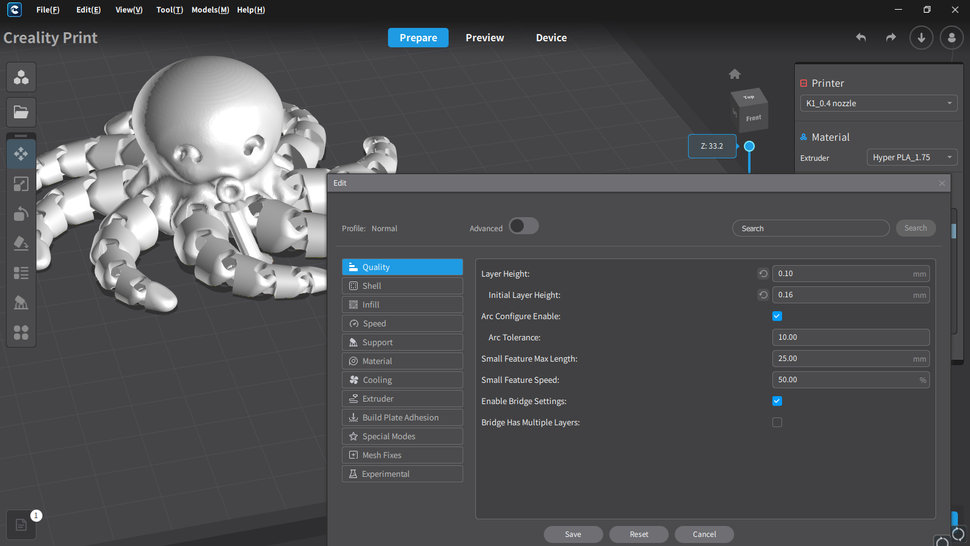Reset view with the home icon

(735, 74)
